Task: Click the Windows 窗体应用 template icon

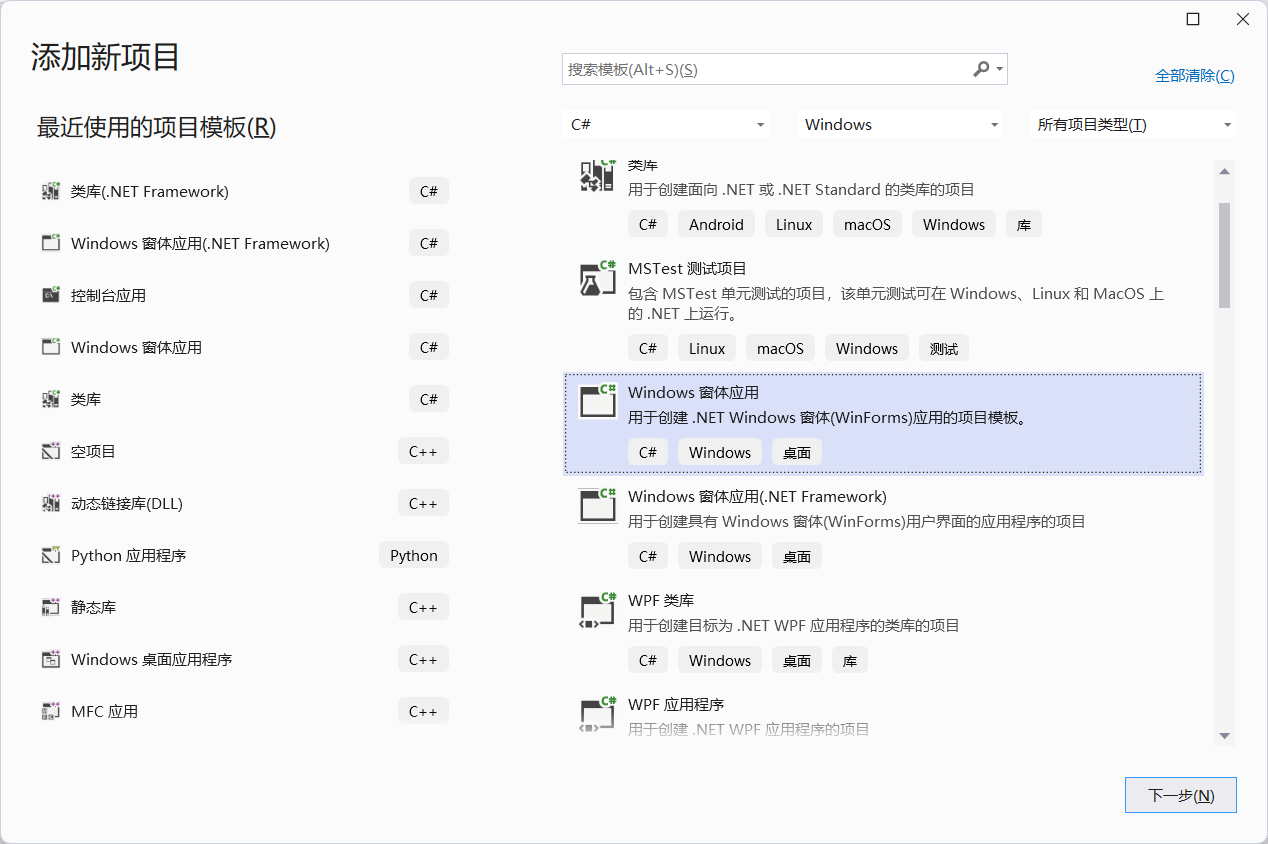Action: [x=597, y=401]
